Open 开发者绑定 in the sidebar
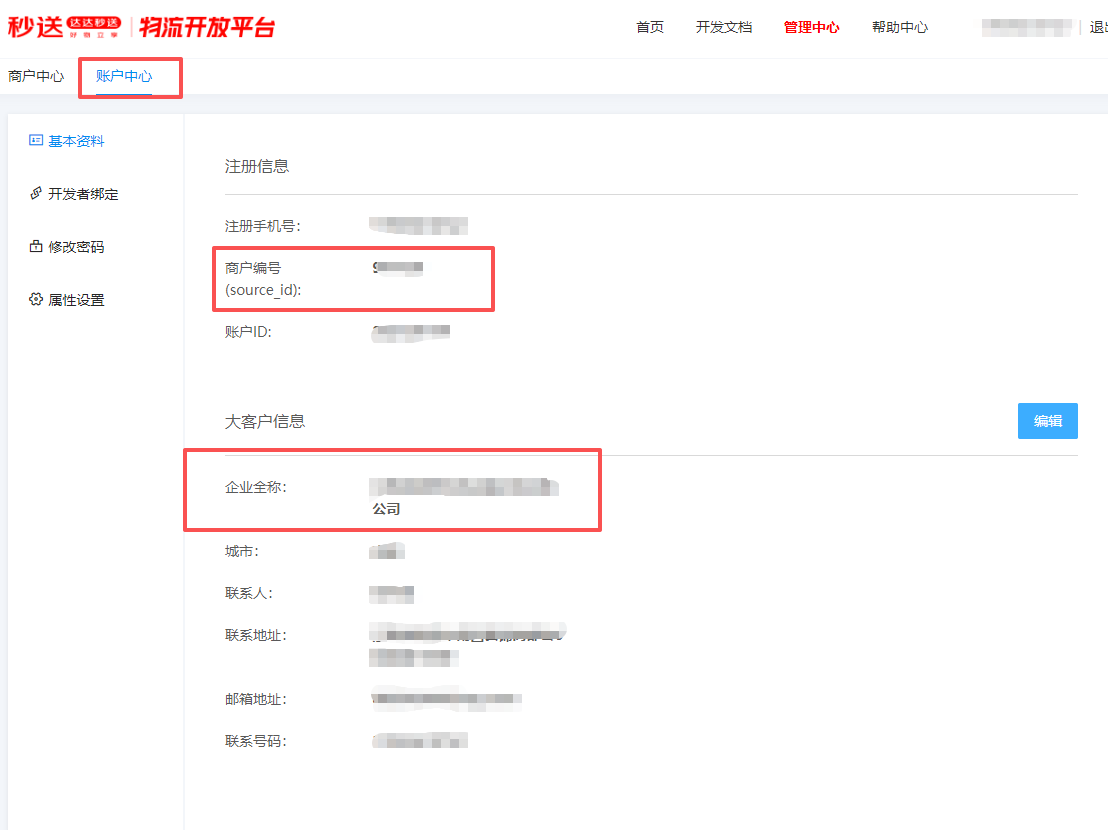The height and width of the screenshot is (830, 1108). 83,194
